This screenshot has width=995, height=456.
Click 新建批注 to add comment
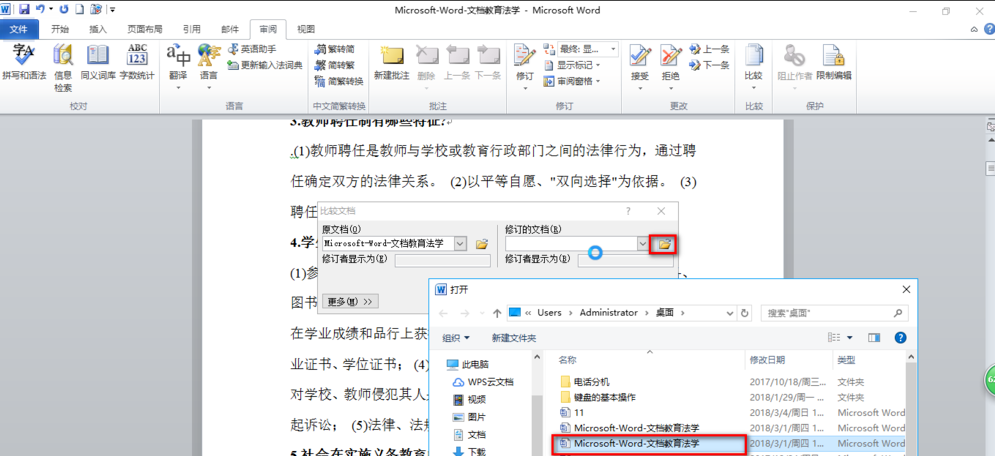coord(392,62)
